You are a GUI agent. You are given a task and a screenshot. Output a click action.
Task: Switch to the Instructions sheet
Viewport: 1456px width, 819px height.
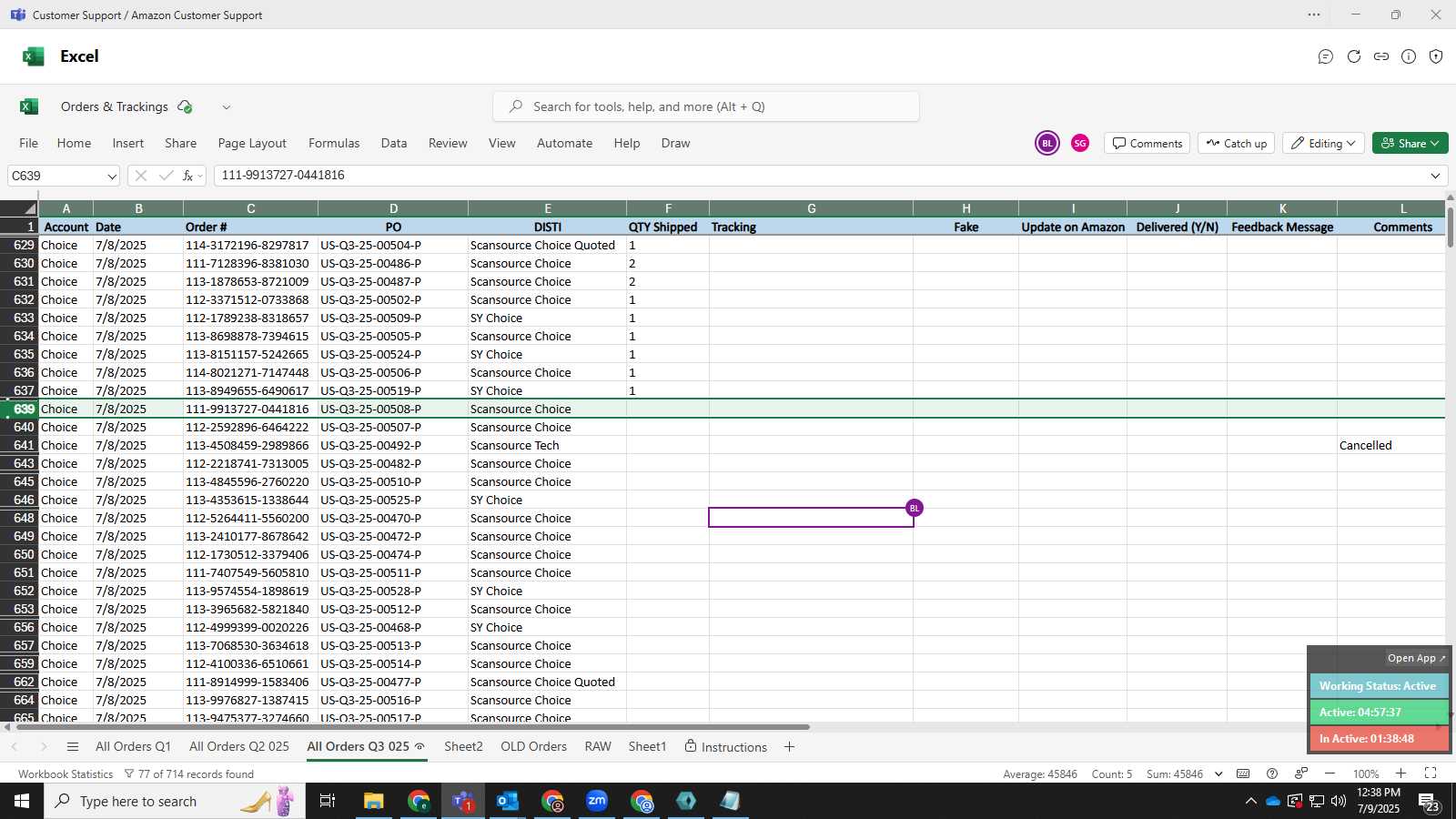coord(726,747)
